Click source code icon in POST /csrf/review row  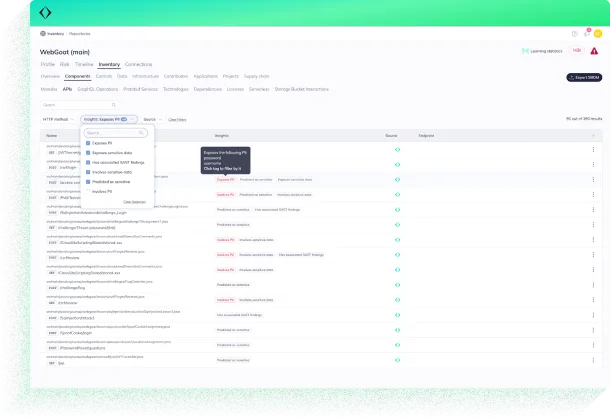pos(397,255)
